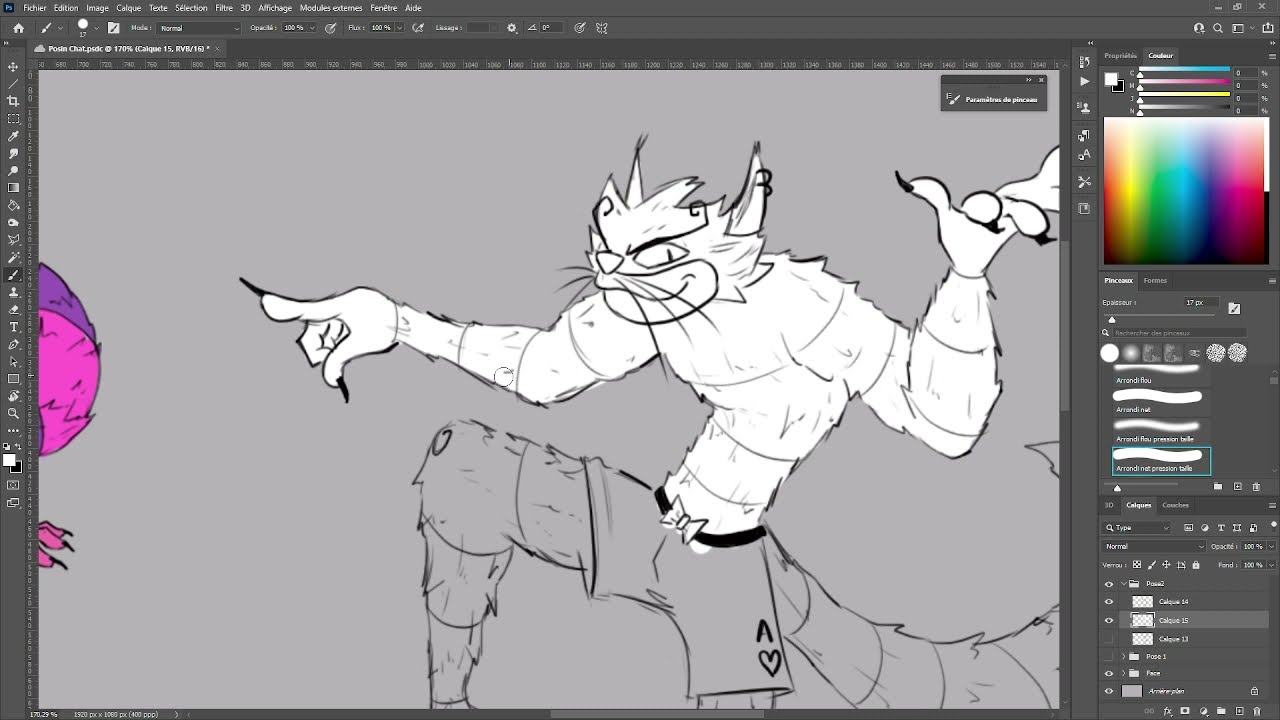The width and height of the screenshot is (1280, 720).
Task: Select the Paint Bucket tool
Action: pyautogui.click(x=13, y=205)
